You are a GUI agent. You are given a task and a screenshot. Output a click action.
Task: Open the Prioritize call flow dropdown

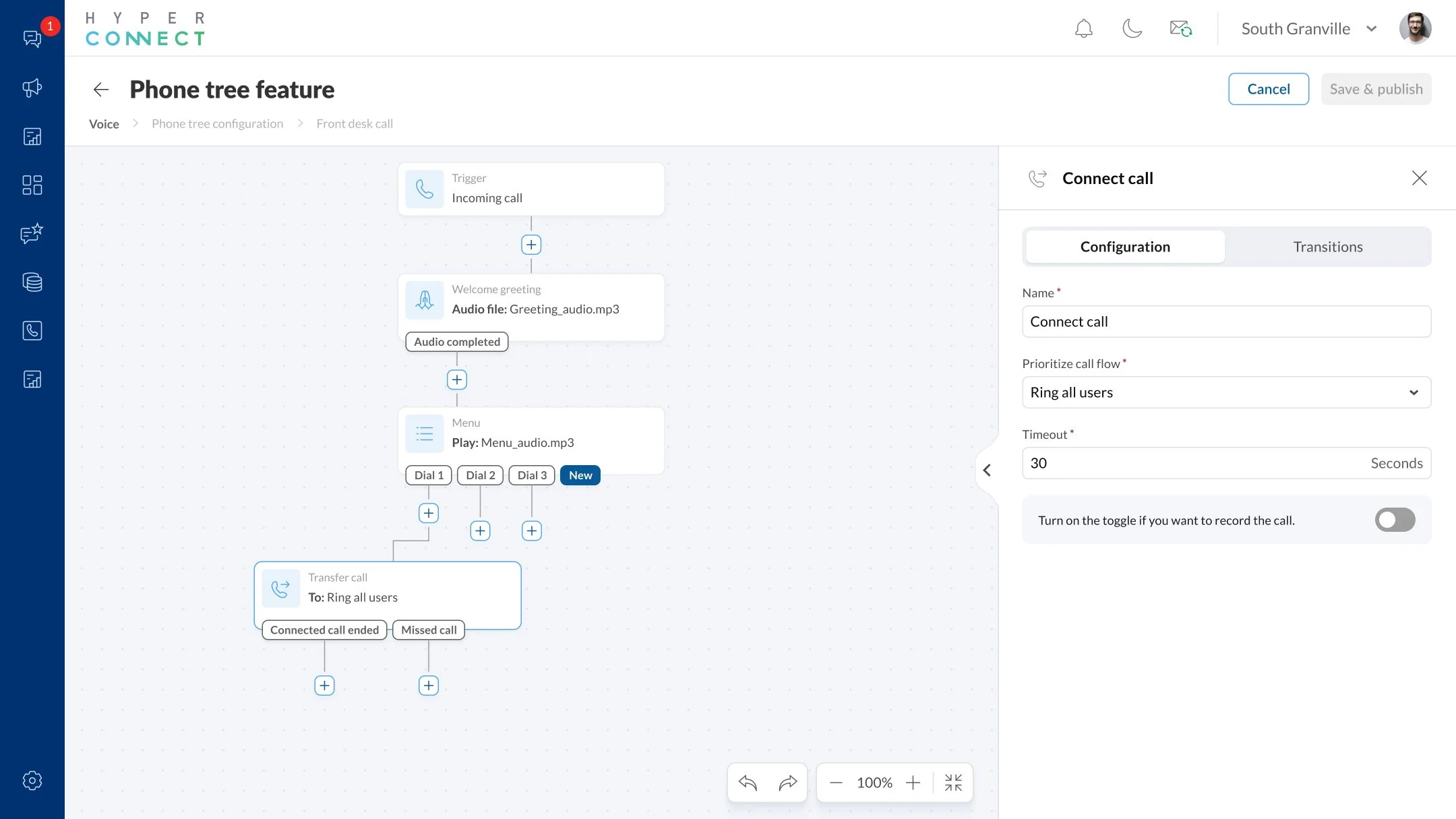pyautogui.click(x=1225, y=392)
